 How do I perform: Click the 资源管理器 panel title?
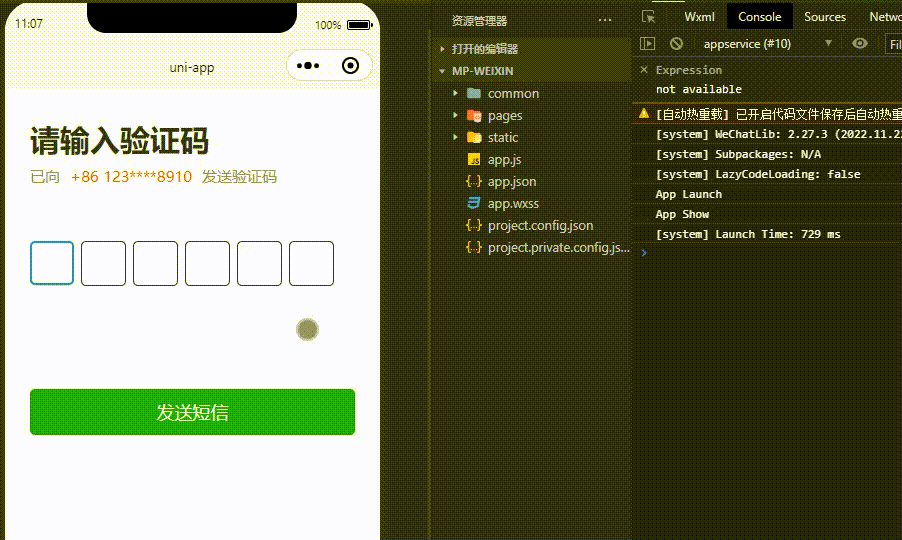click(479, 21)
